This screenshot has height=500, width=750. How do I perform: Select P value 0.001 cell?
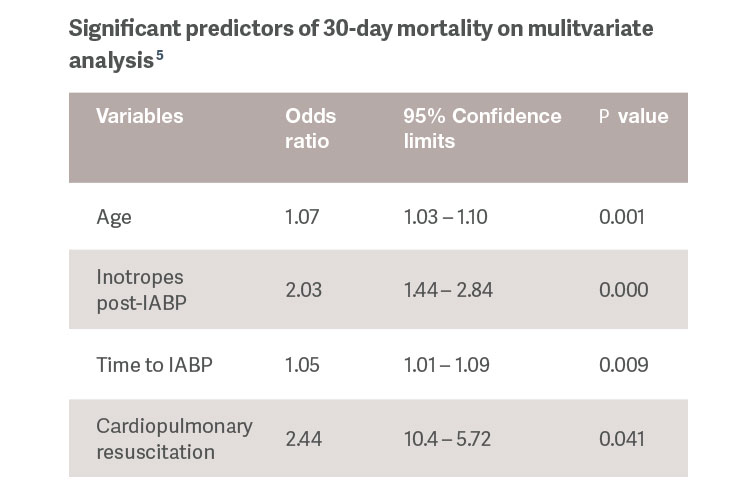pyautogui.click(x=623, y=215)
